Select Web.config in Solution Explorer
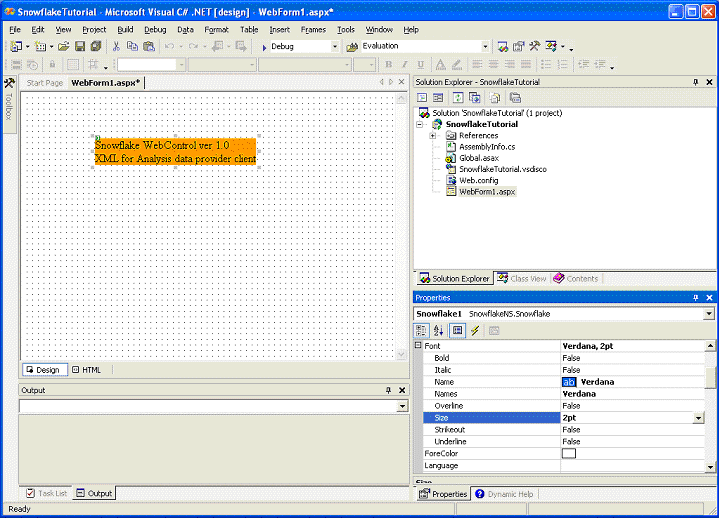The height and width of the screenshot is (518, 719). point(479,181)
